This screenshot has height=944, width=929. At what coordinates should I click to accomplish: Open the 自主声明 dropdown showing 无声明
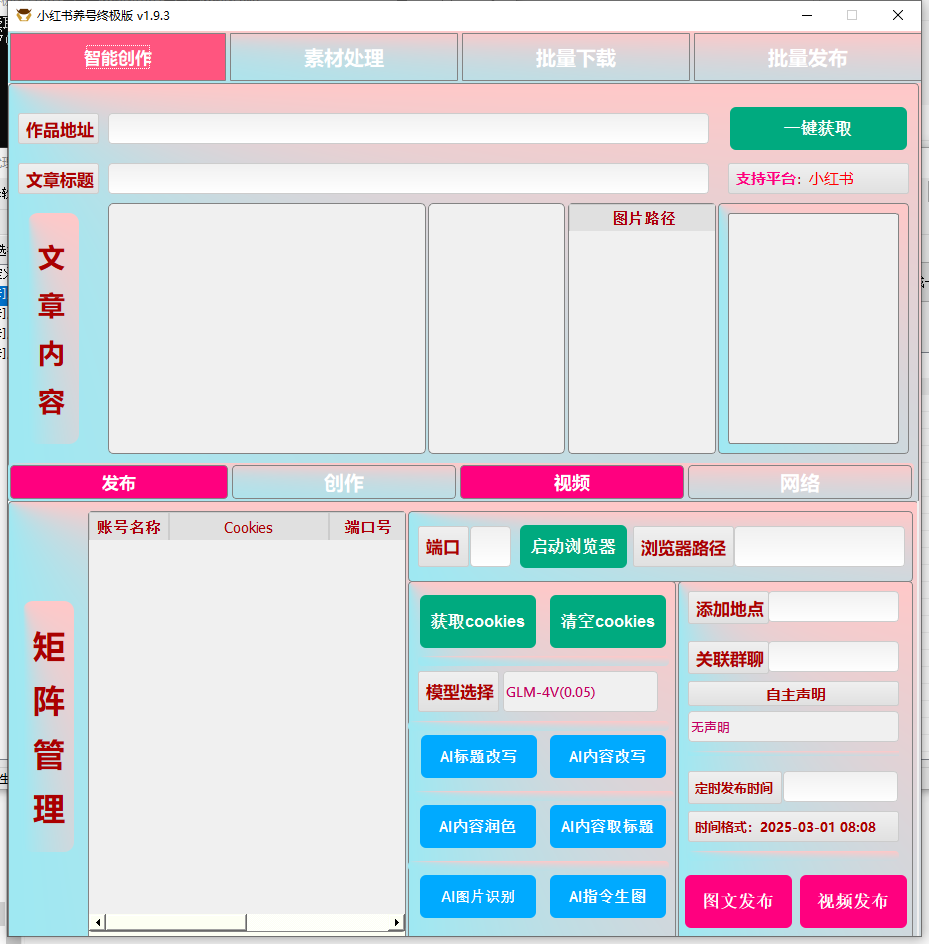792,727
